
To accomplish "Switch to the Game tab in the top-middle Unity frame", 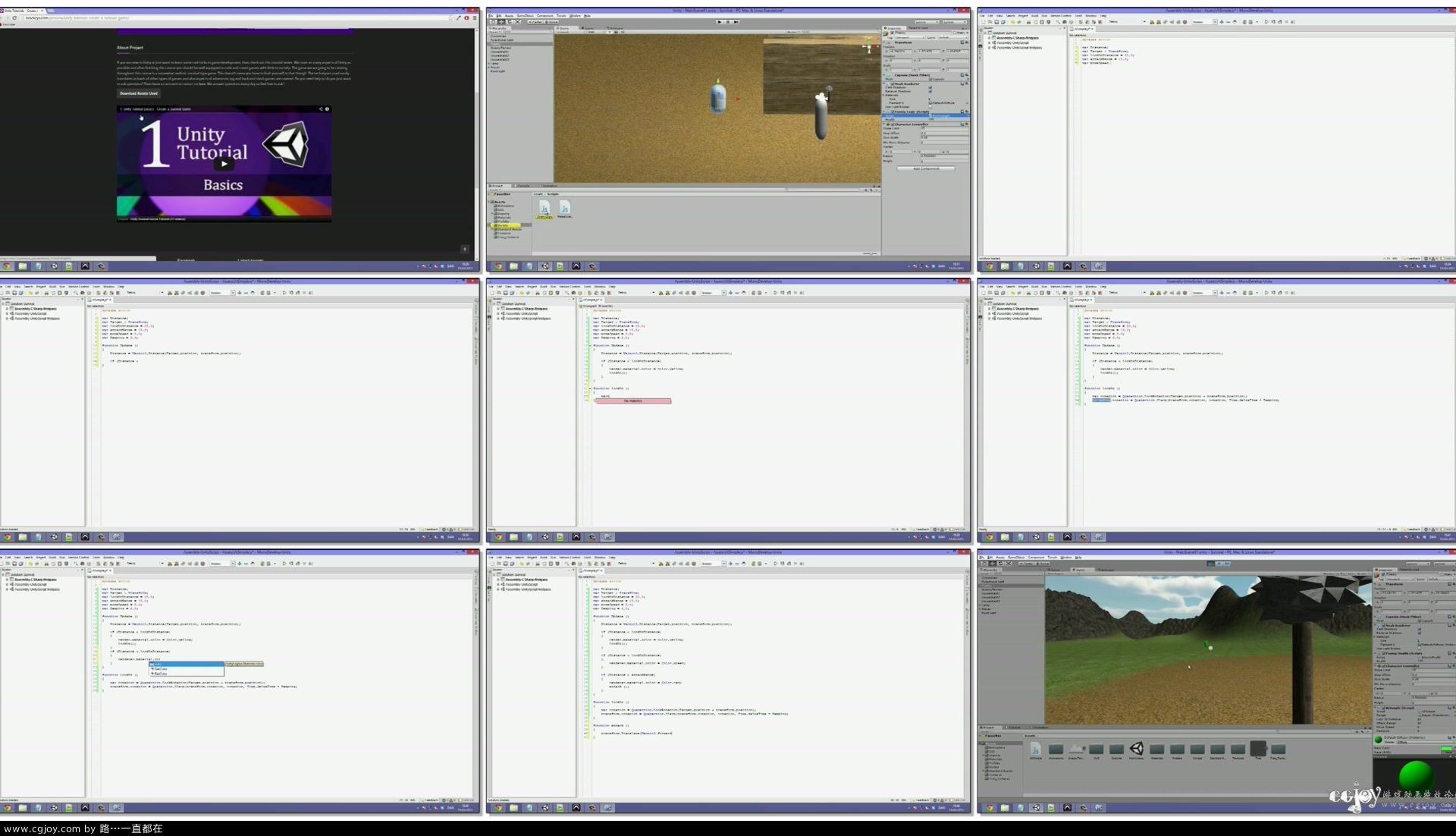I will (588, 28).
